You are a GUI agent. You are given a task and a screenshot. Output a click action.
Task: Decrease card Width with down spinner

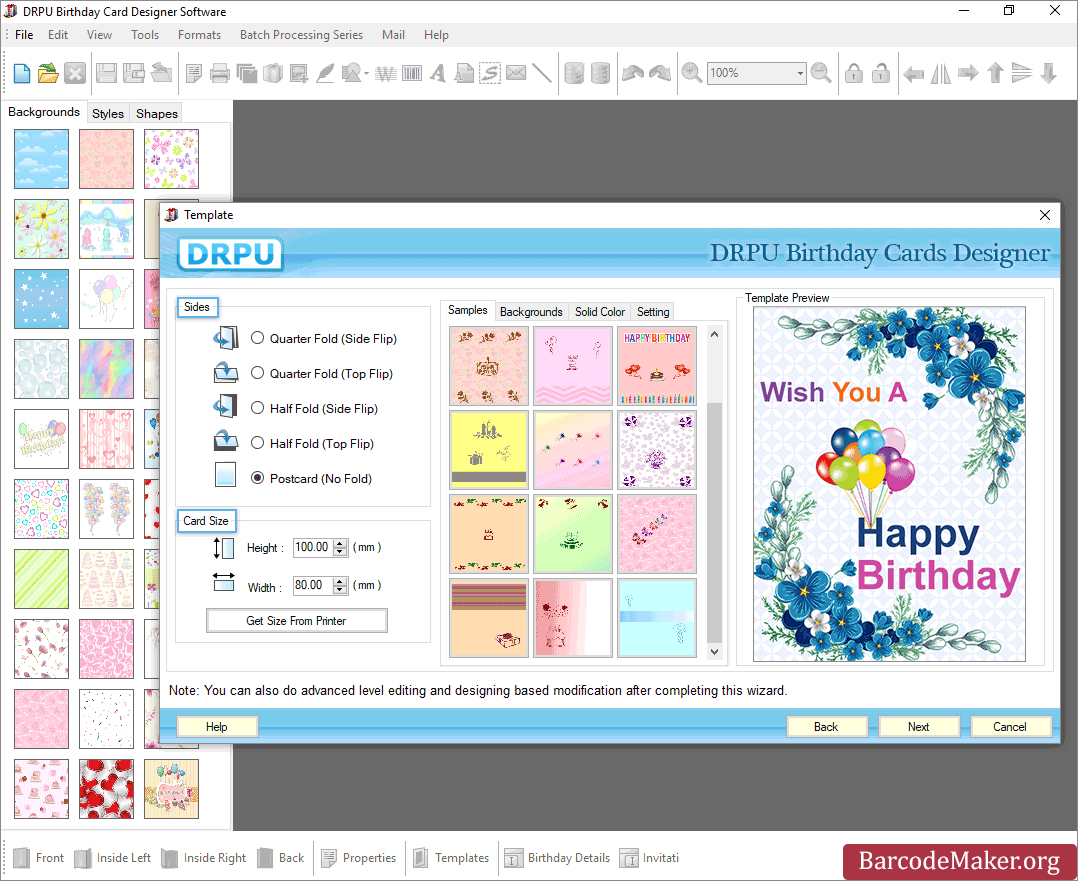[340, 589]
